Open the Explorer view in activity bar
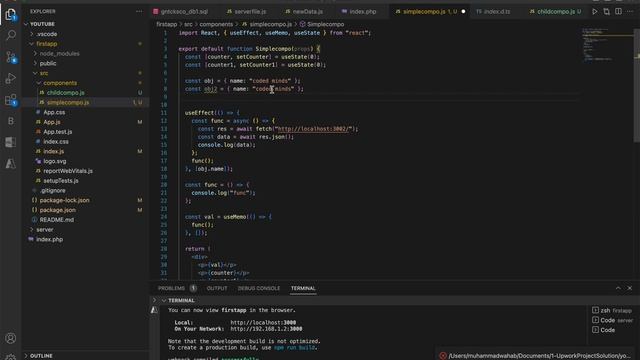The width and height of the screenshot is (640, 360). coord(11,14)
